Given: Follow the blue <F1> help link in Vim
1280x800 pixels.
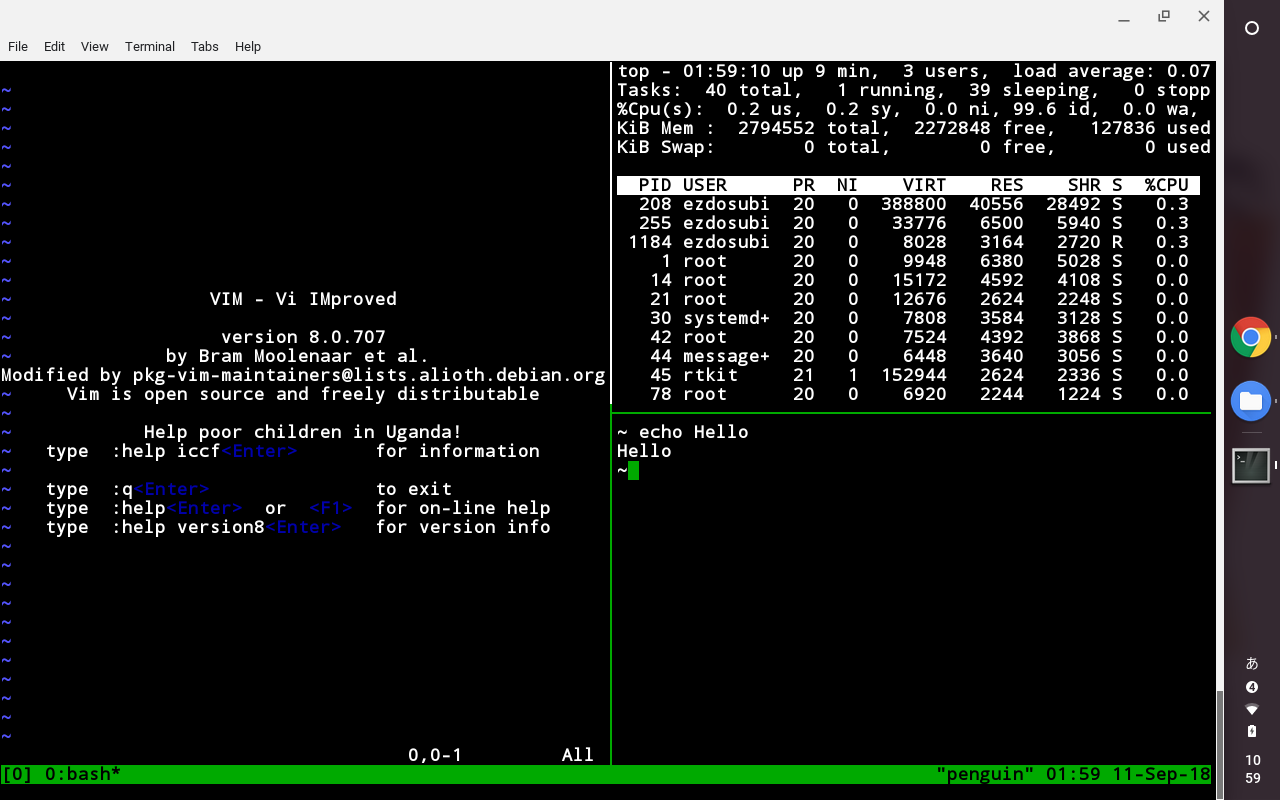Looking at the screenshot, I should coord(330,507).
